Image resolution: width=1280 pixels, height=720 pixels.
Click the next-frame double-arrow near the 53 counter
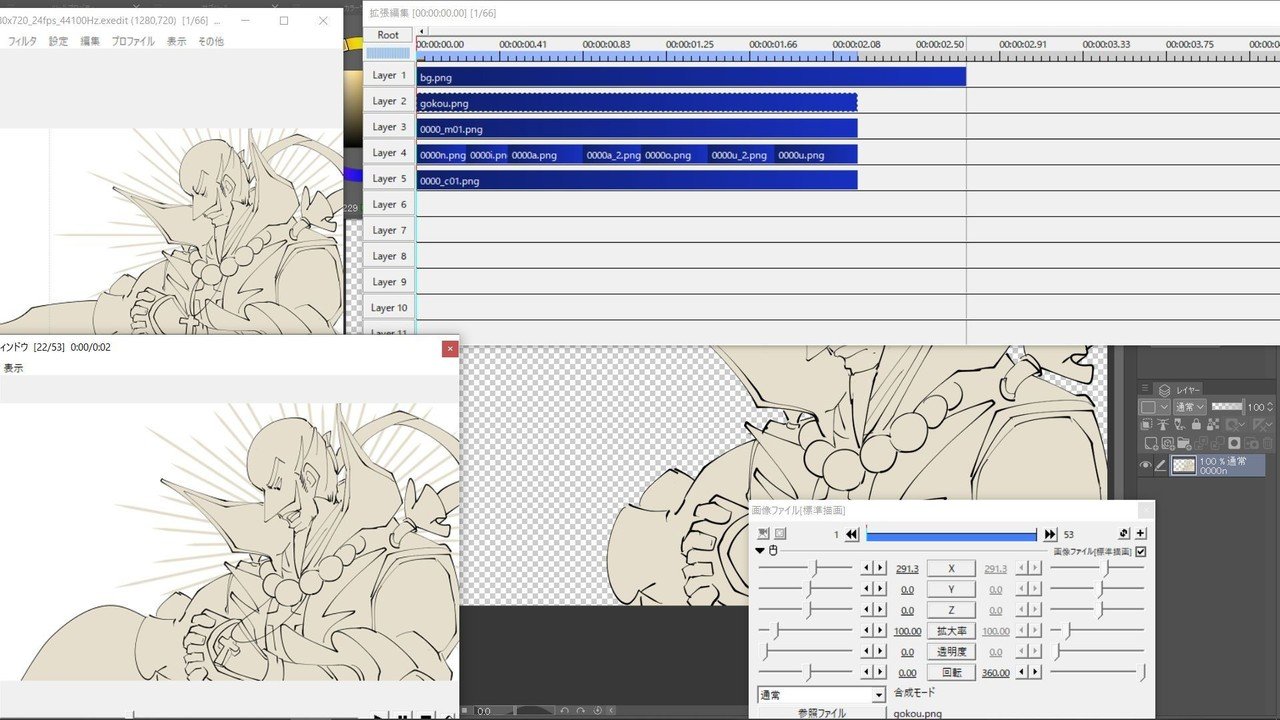coord(1049,534)
